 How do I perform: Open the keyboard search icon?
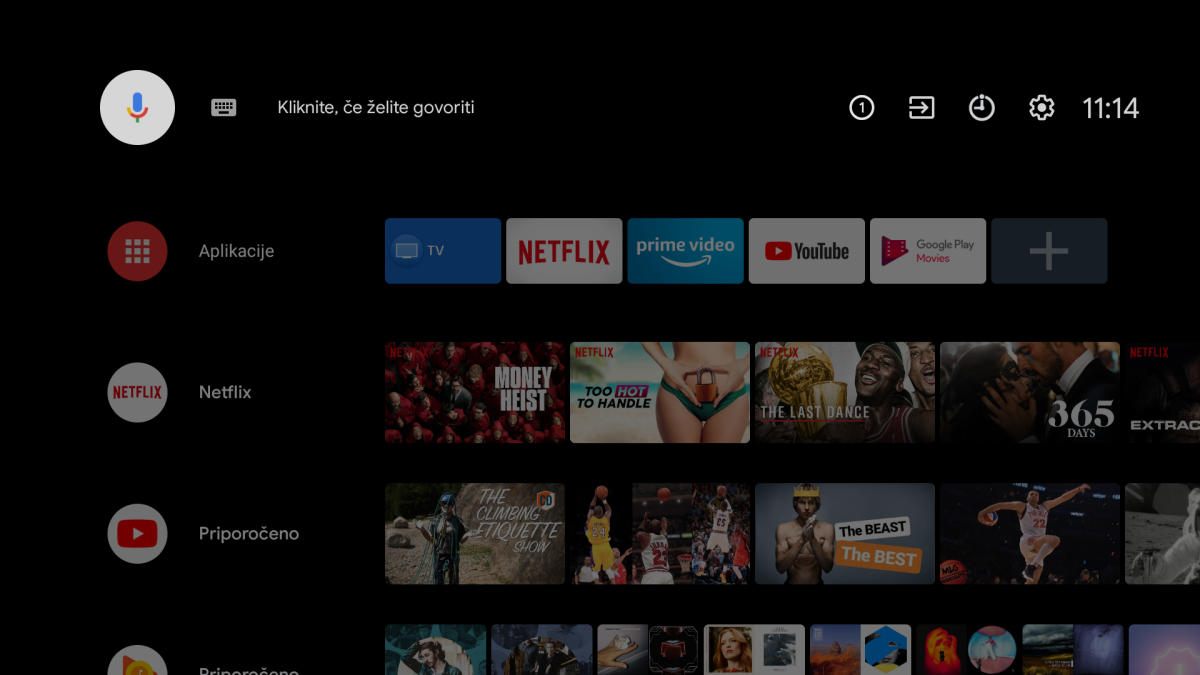pos(224,108)
